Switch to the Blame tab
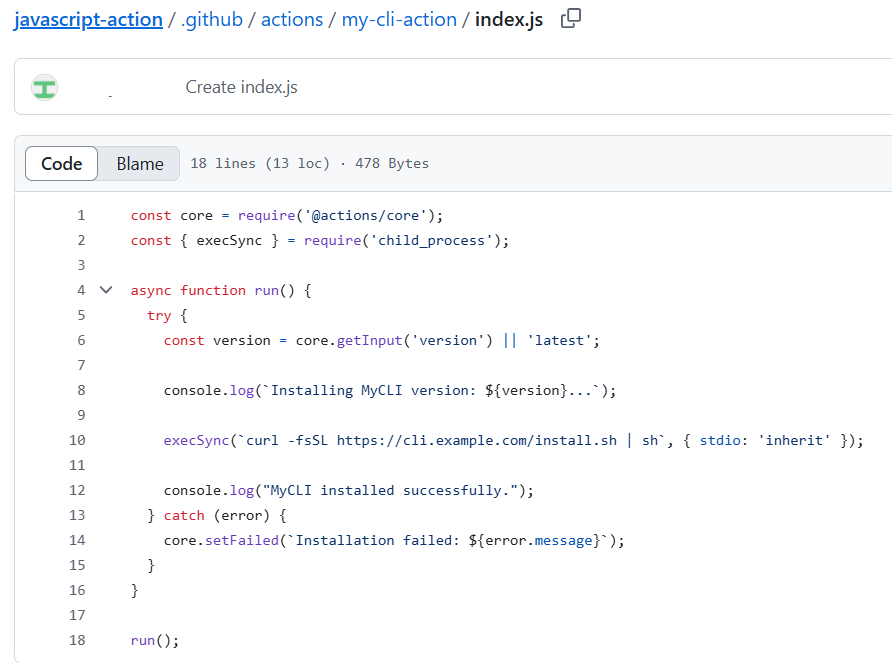The width and height of the screenshot is (892, 663). [x=139, y=163]
